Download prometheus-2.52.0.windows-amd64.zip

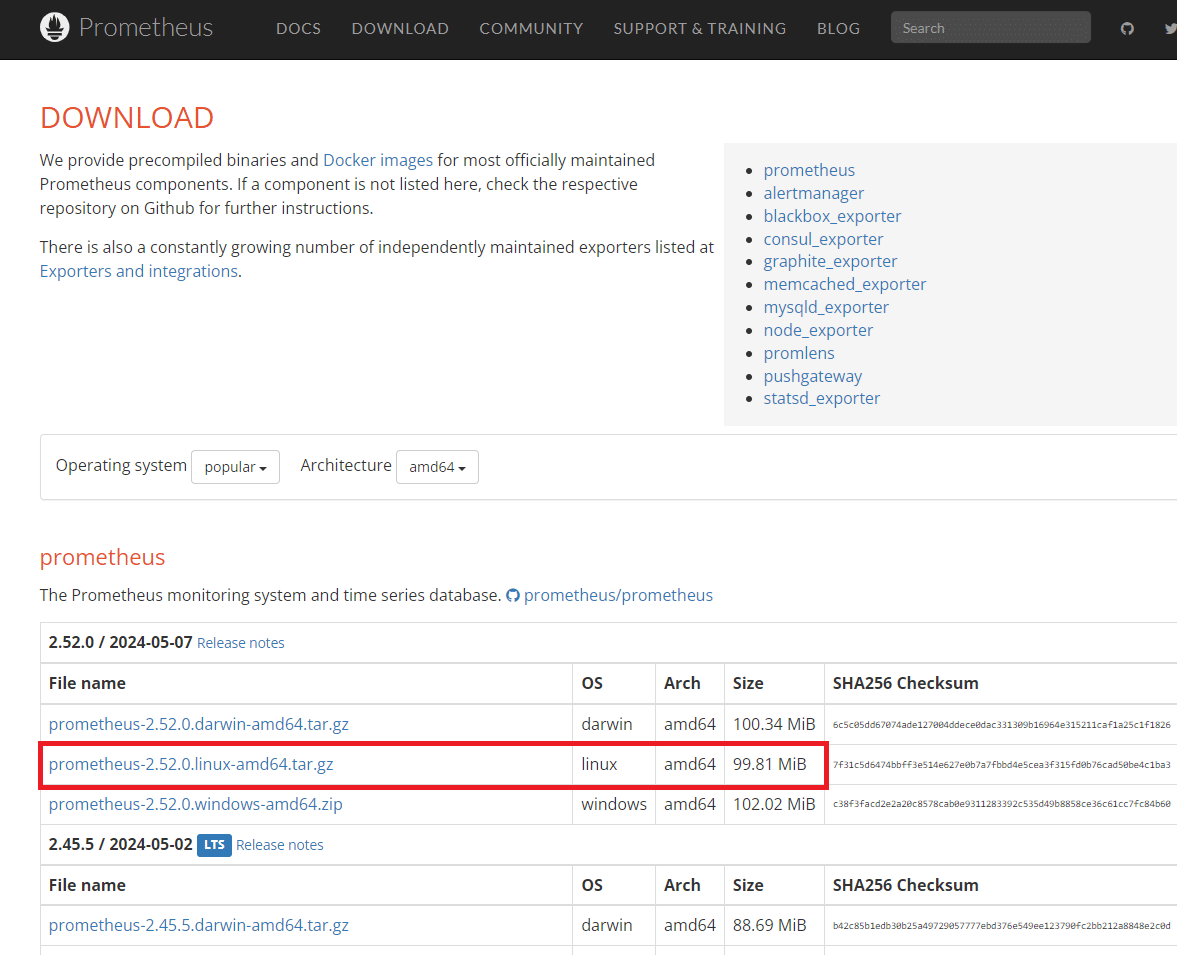click(x=196, y=804)
